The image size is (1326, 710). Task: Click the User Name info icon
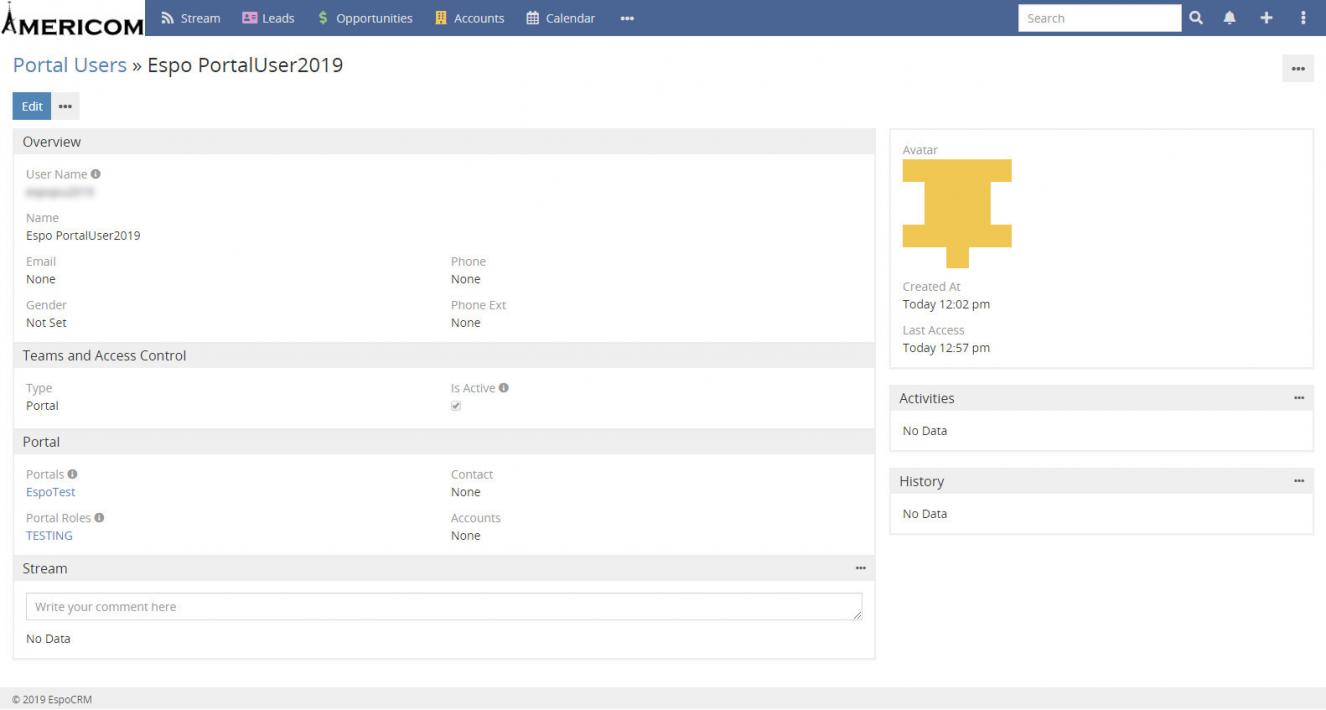[x=96, y=174]
